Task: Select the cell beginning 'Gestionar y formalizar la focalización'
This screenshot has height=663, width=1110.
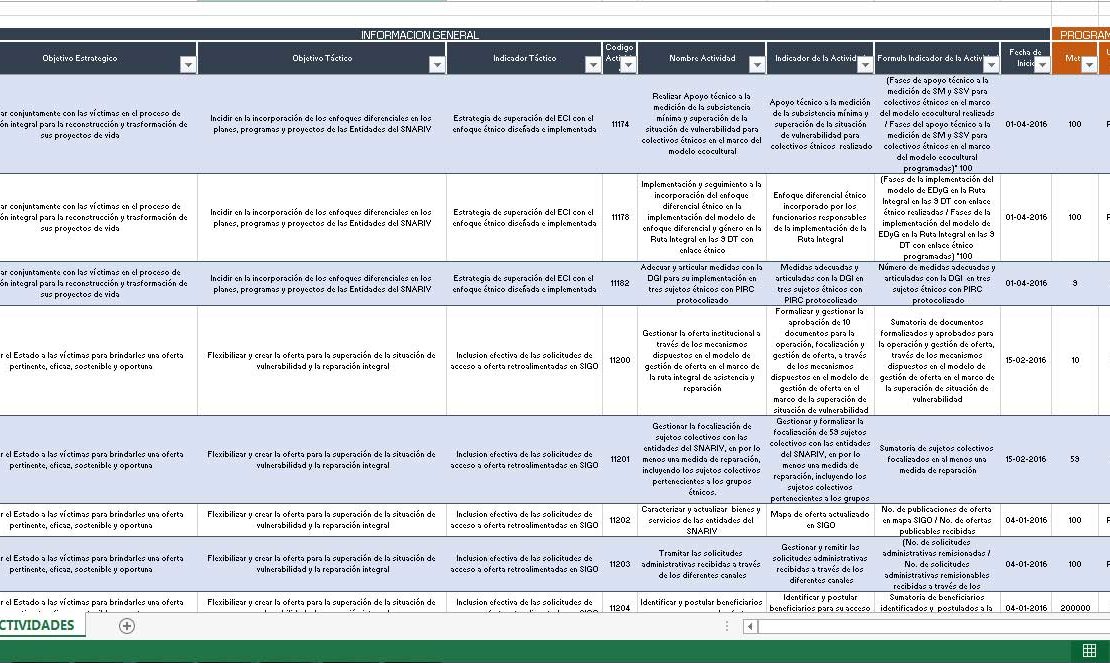Action: (x=820, y=459)
